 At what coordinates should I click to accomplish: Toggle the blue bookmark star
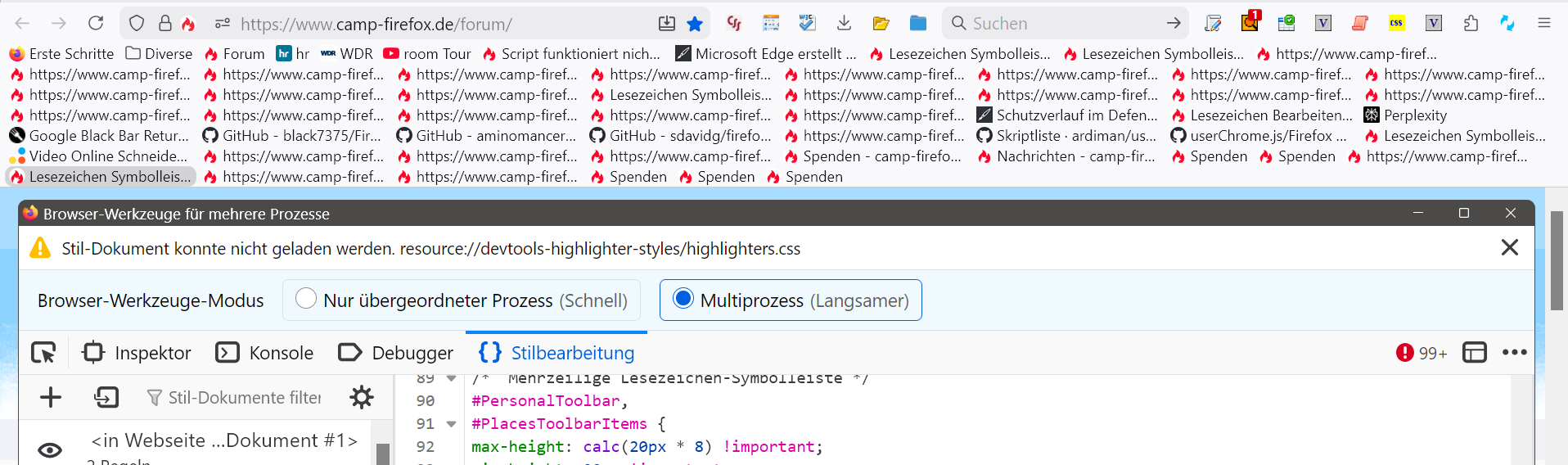pyautogui.click(x=695, y=24)
